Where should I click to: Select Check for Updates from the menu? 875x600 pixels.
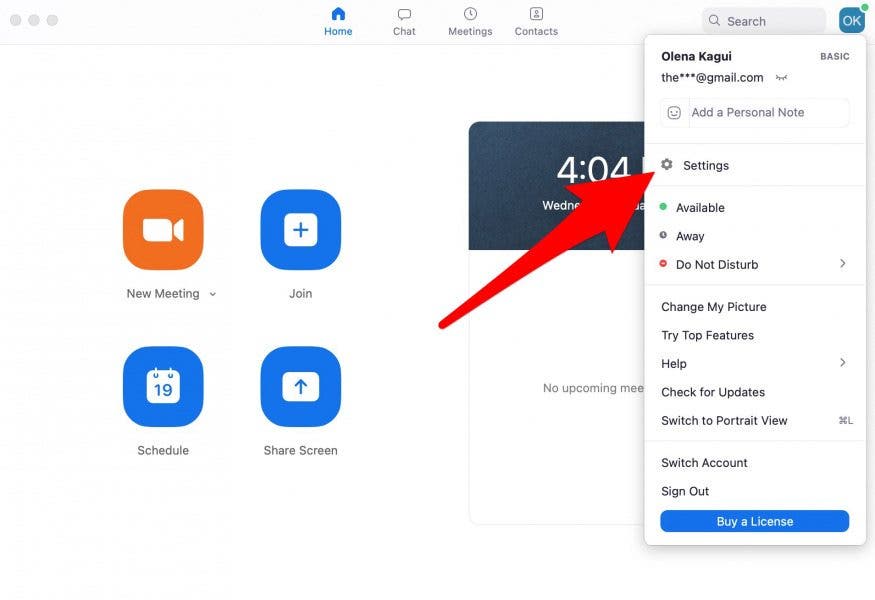pyautogui.click(x=713, y=392)
